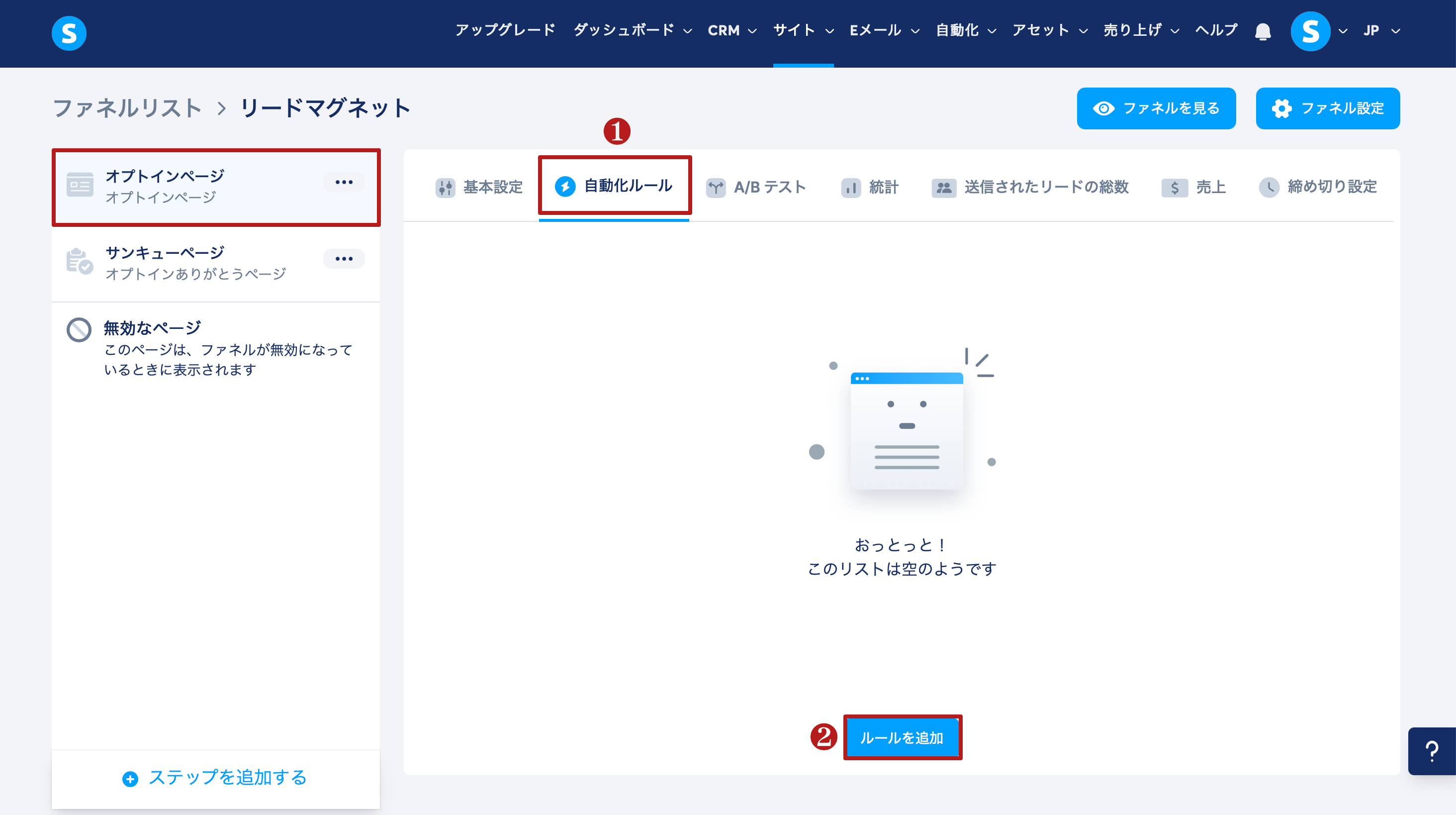Click the eye icon on ファネルを見る
1456x815 pixels.
pos(1103,108)
